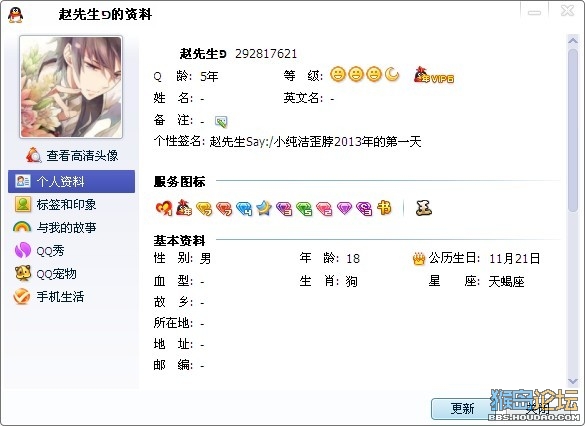Click the blue diamond service icon
Viewport: 585px width, 426px height.
point(244,209)
